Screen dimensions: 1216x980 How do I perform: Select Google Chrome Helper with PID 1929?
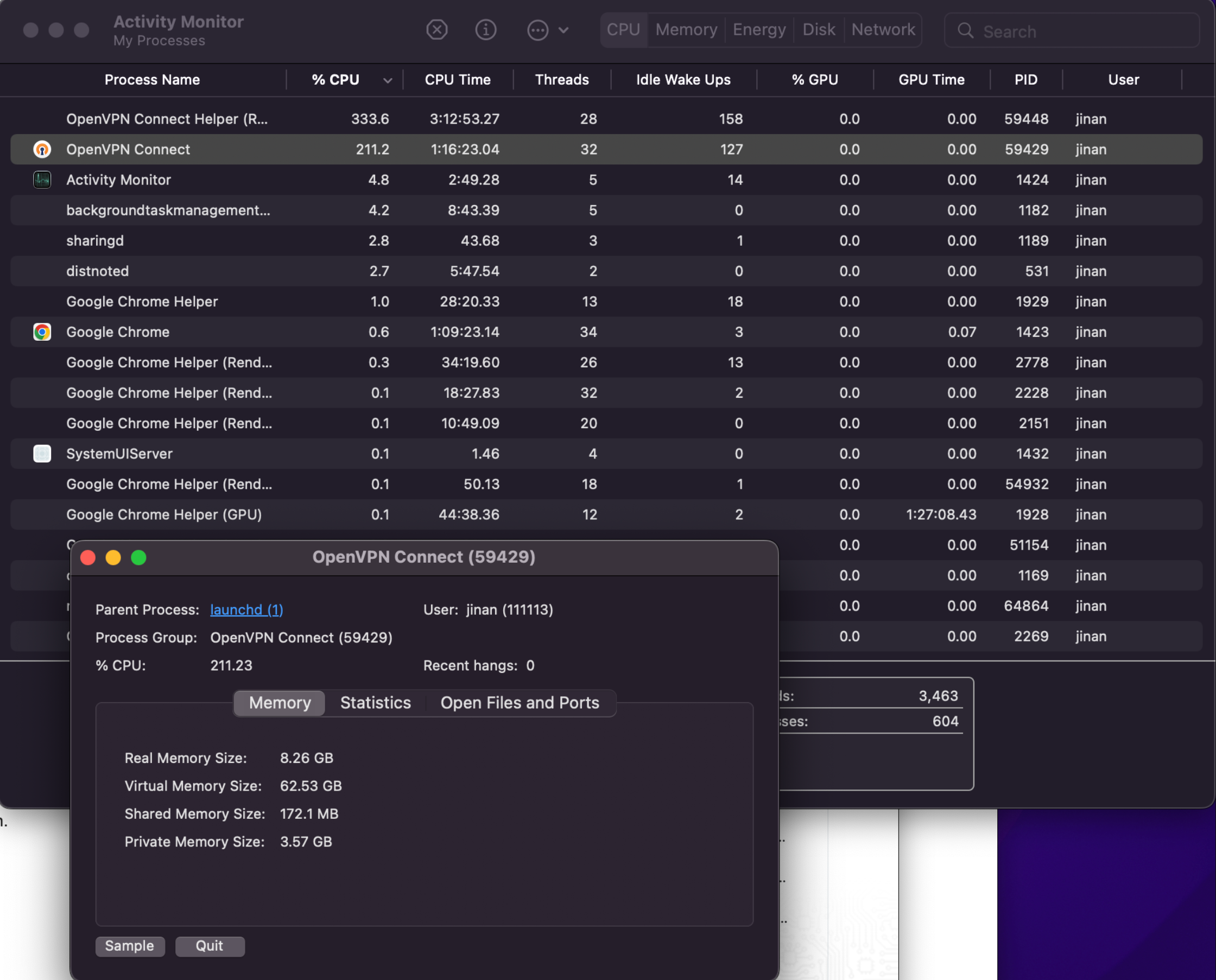[x=606, y=302]
